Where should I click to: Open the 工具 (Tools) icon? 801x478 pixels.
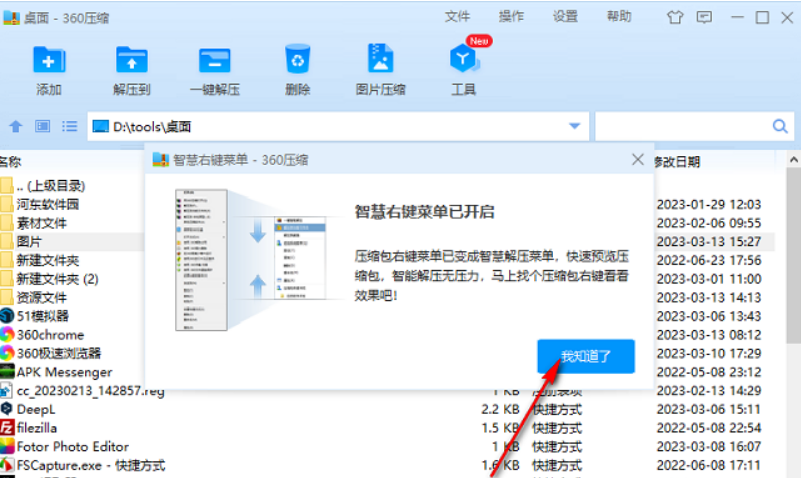pyautogui.click(x=464, y=58)
